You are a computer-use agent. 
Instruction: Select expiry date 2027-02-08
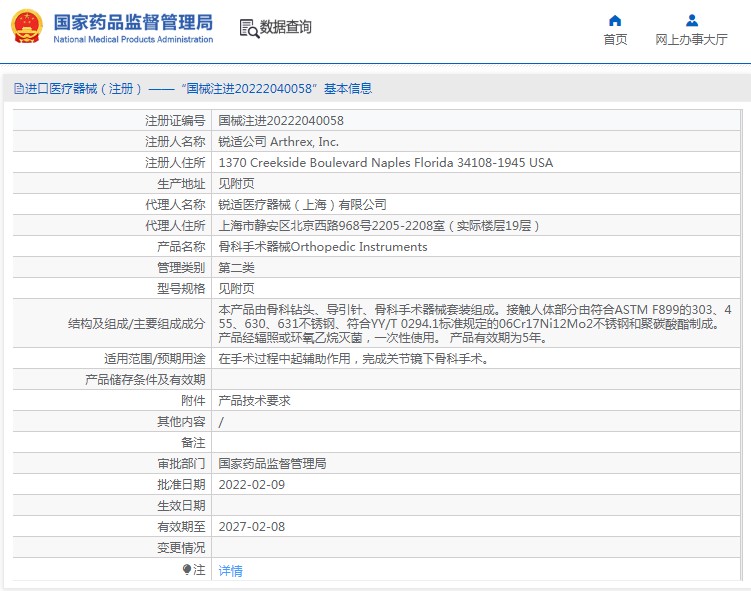pos(252,527)
